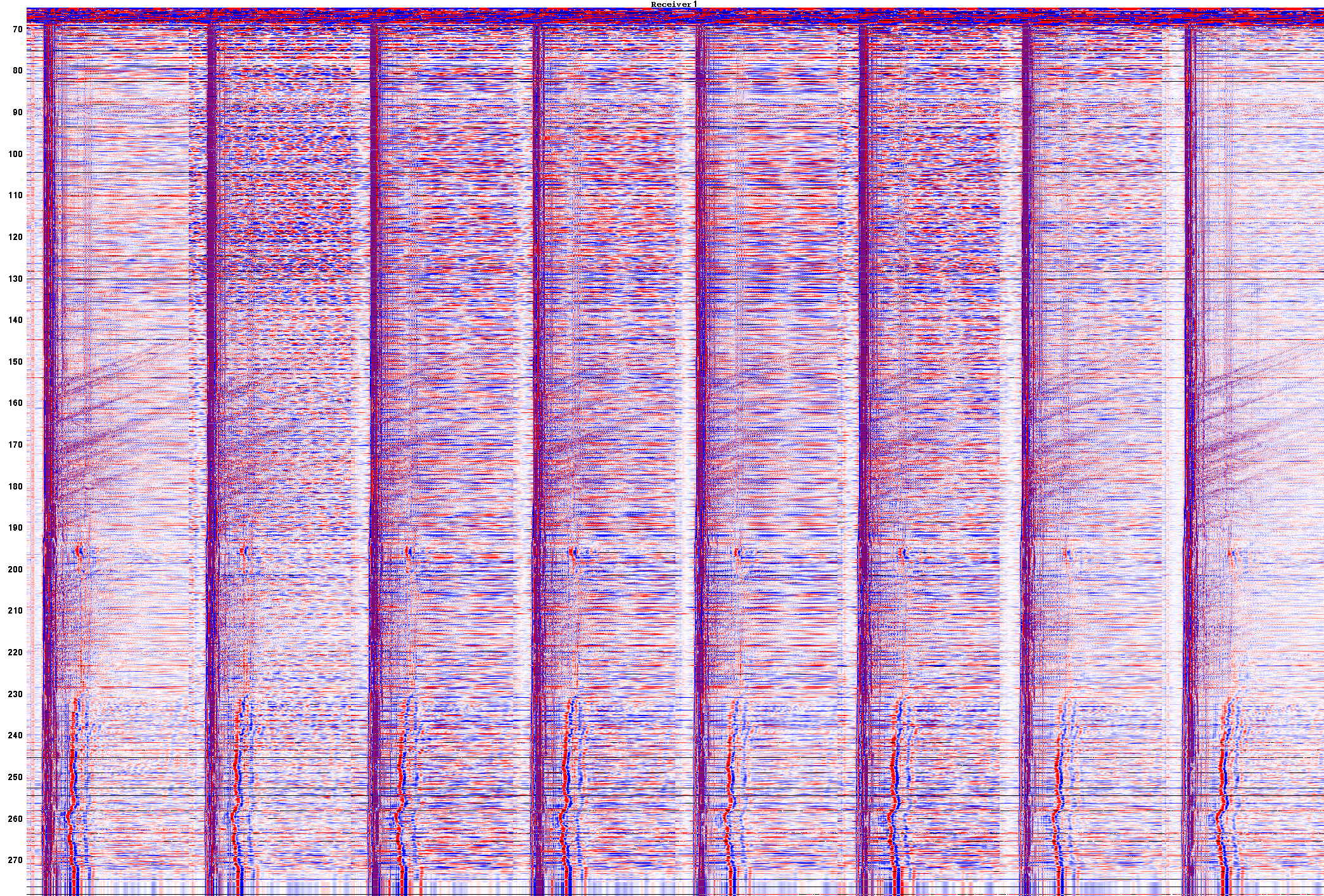Select the 130 depth axis label
The image size is (1324, 896).
coord(15,279)
